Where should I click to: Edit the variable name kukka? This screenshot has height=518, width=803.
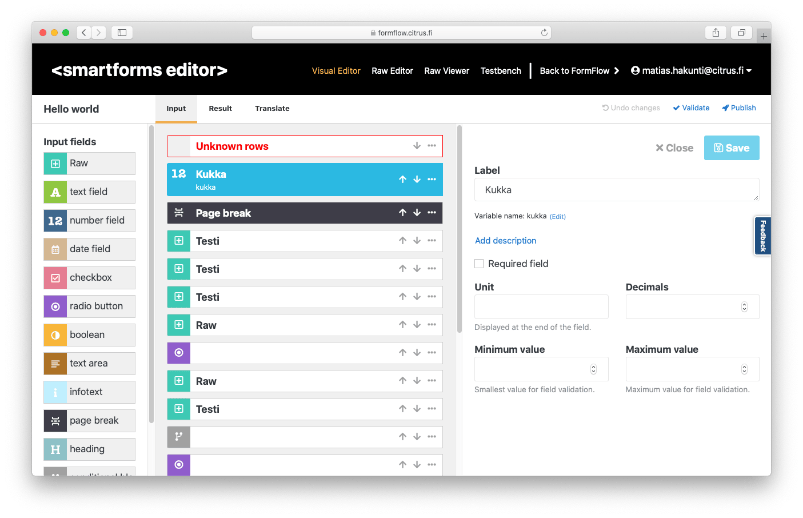pyautogui.click(x=558, y=217)
